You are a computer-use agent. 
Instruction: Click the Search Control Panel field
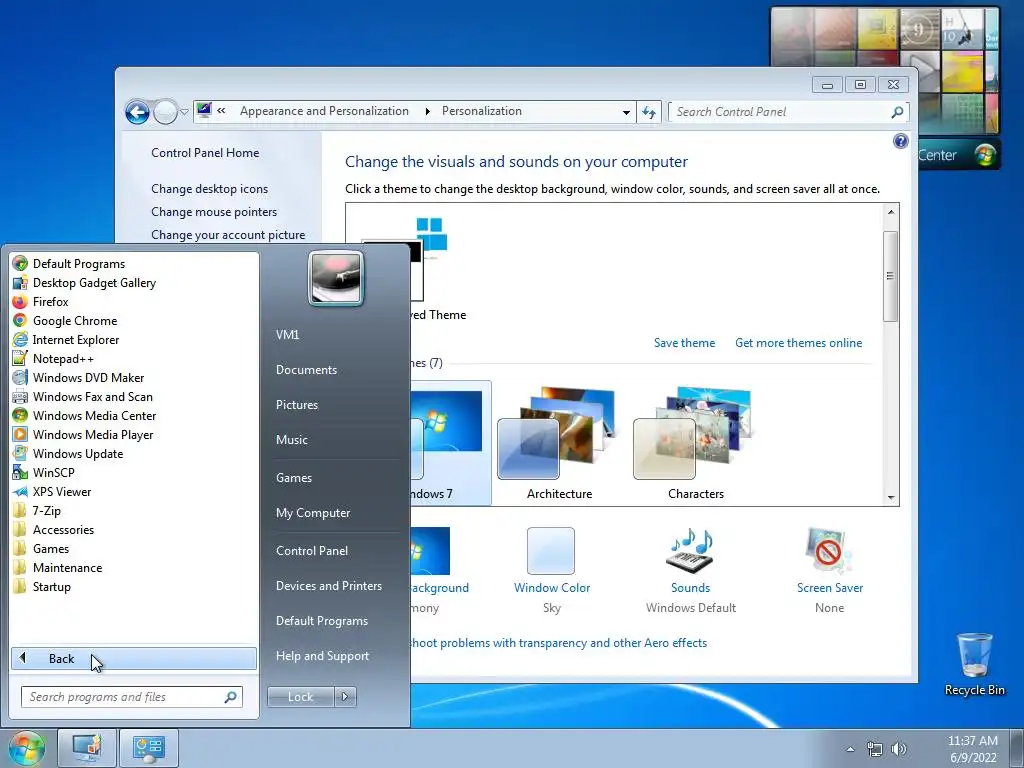(x=788, y=112)
